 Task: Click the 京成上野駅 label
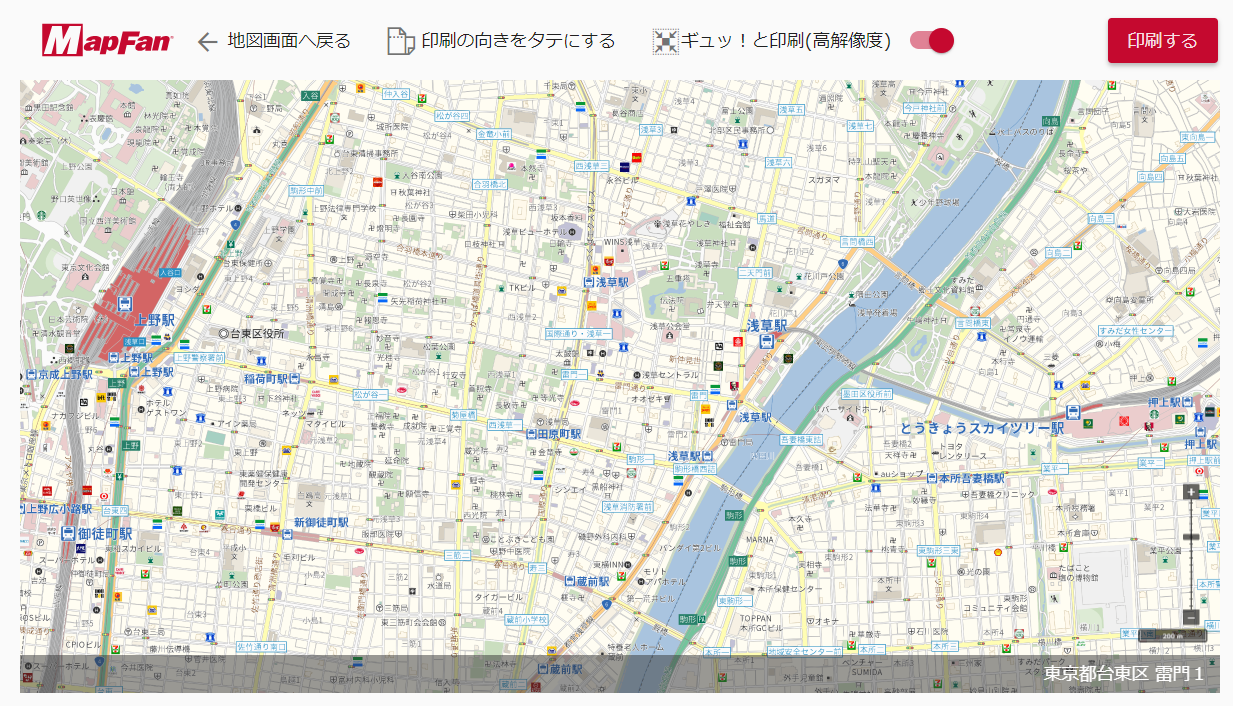click(x=66, y=374)
